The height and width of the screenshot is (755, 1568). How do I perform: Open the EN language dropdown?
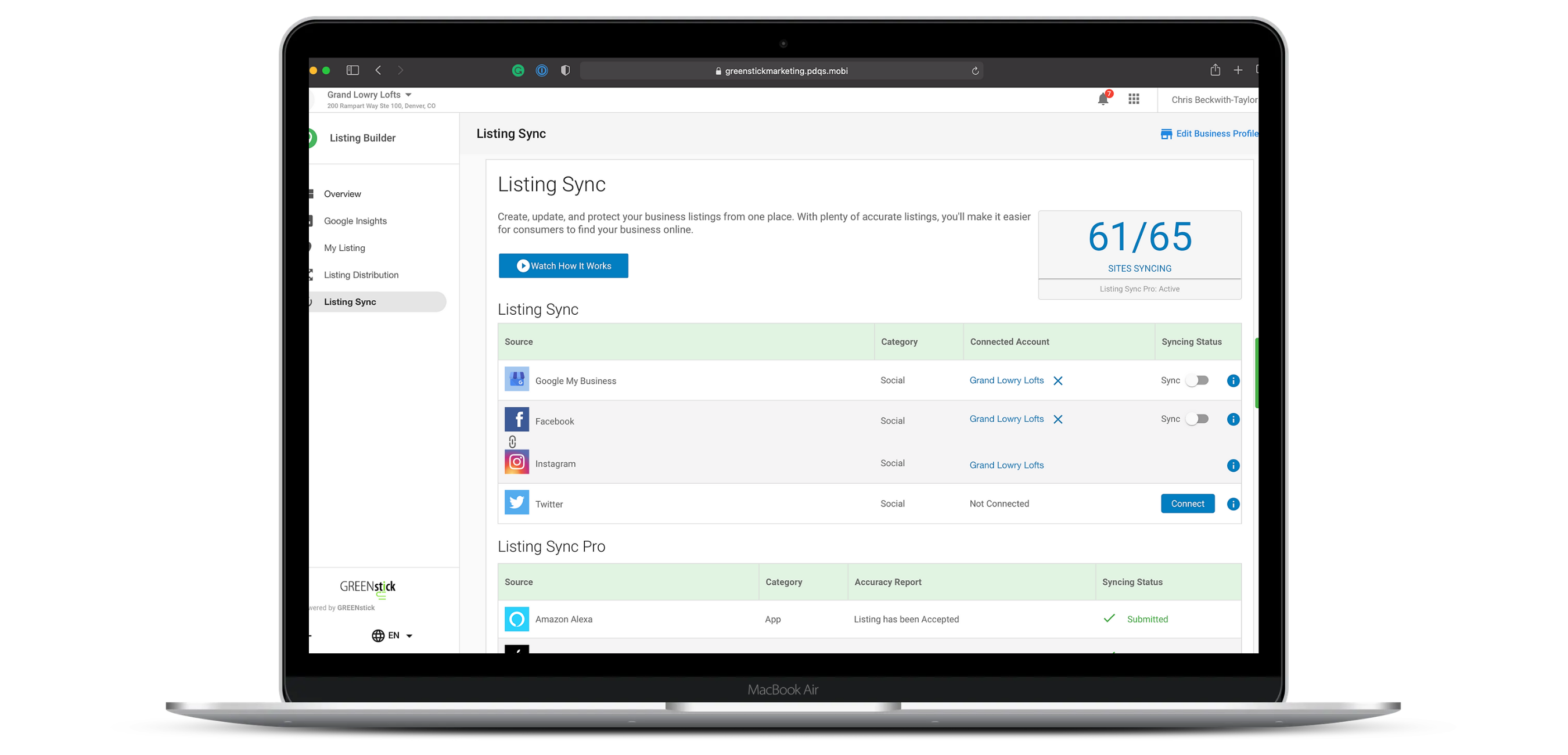coord(393,636)
